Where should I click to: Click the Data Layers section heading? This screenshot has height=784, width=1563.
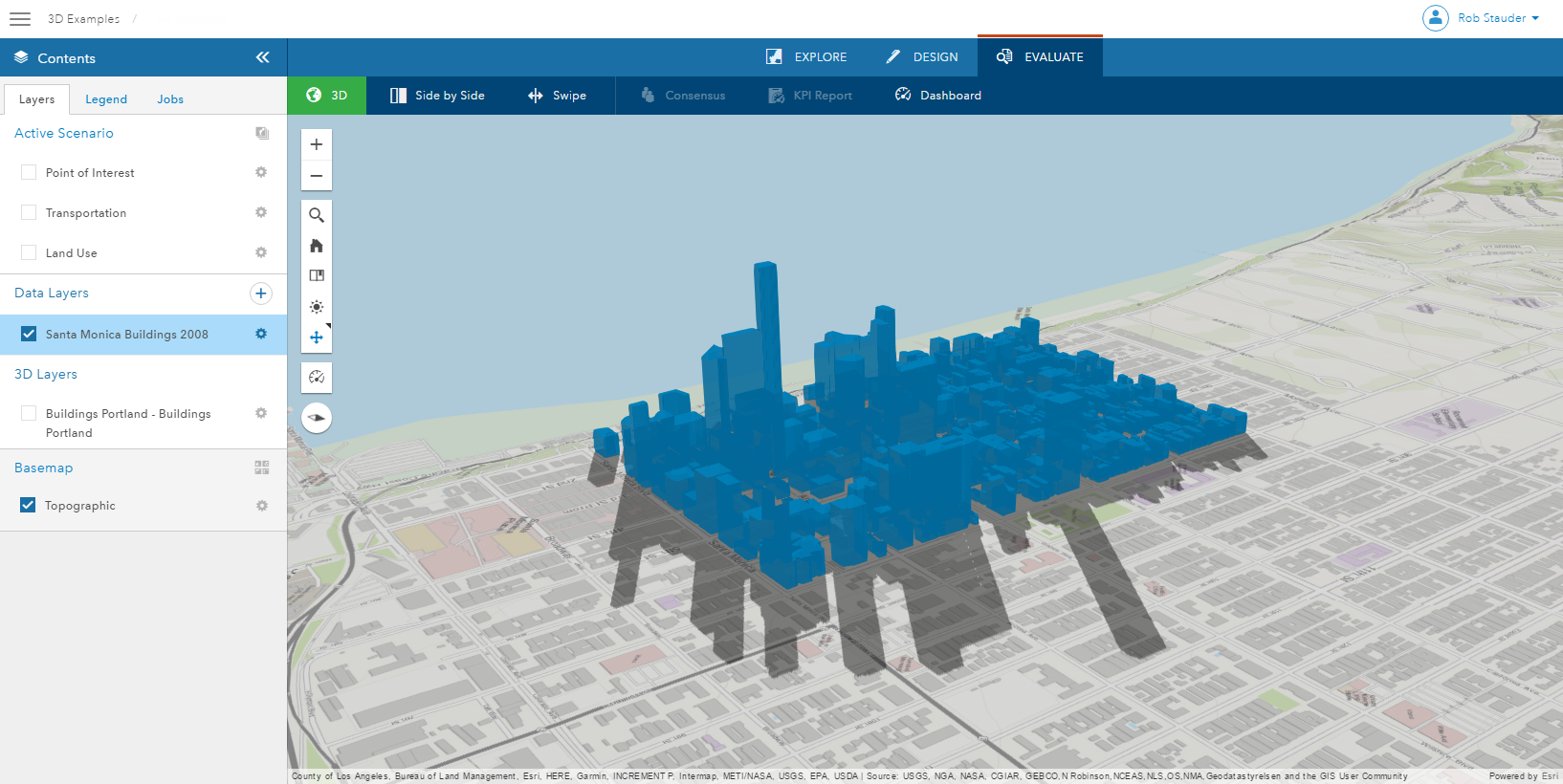pyautogui.click(x=52, y=293)
